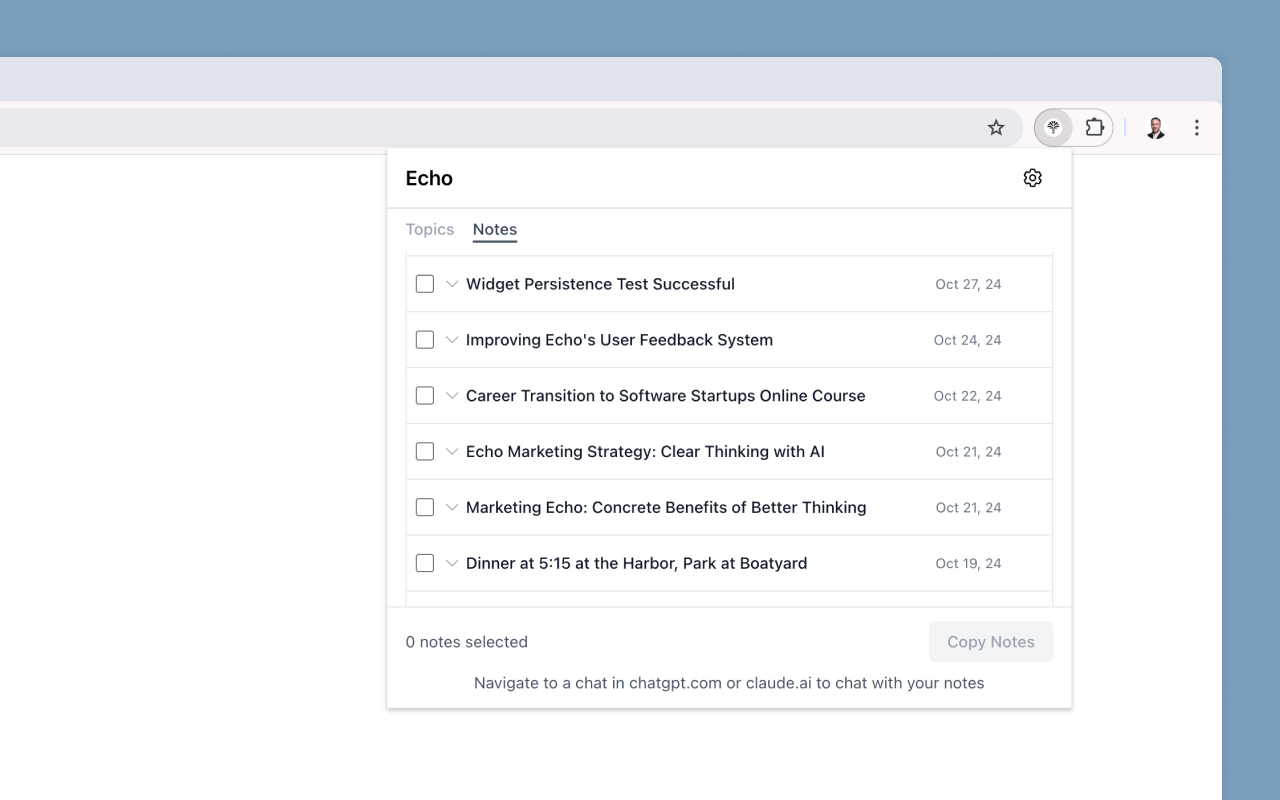The width and height of the screenshot is (1280, 800).
Task: Click the 0 notes selected label
Action: point(467,642)
